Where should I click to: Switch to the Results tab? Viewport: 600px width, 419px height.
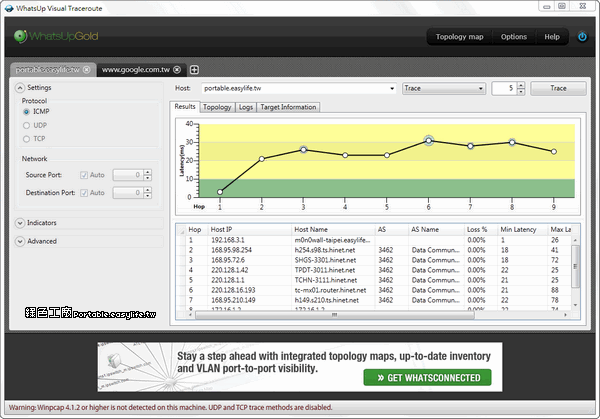click(185, 107)
